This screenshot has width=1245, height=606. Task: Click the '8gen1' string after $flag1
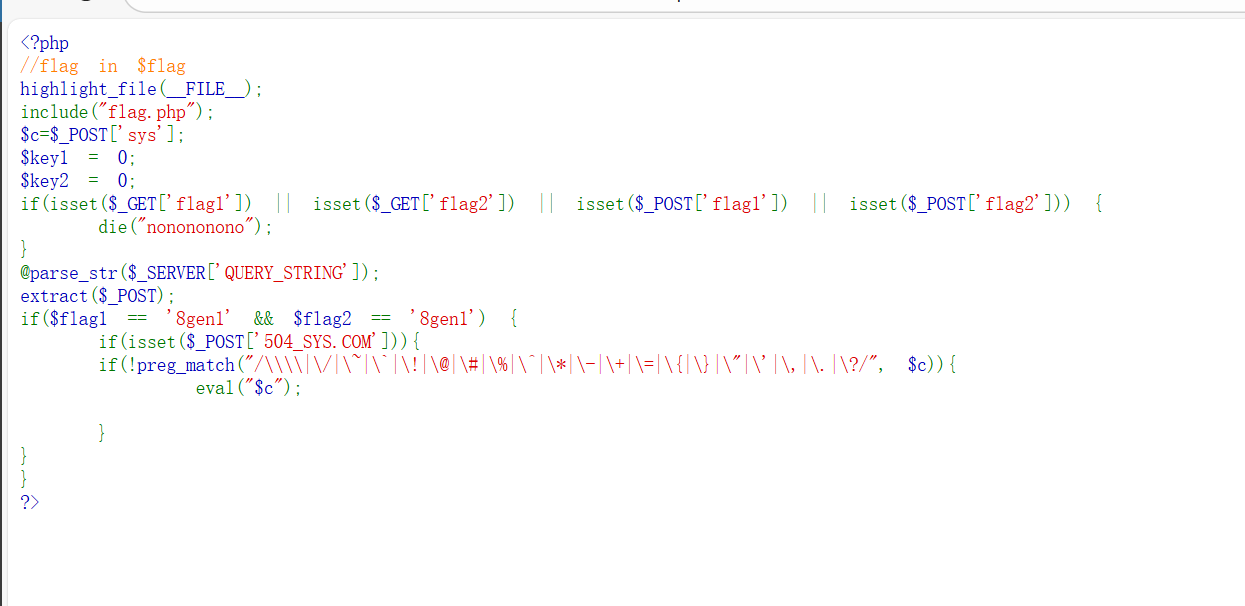pyautogui.click(x=199, y=319)
